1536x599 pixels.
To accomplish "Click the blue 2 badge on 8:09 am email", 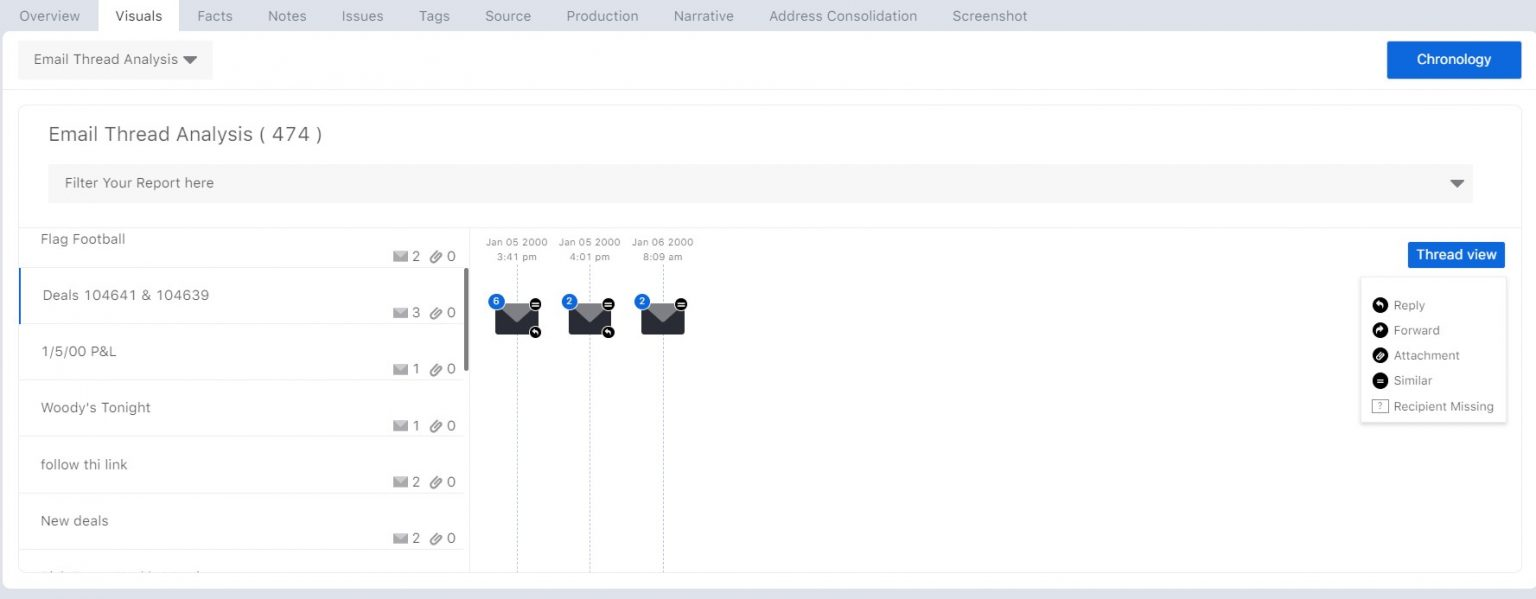I will point(642,301).
